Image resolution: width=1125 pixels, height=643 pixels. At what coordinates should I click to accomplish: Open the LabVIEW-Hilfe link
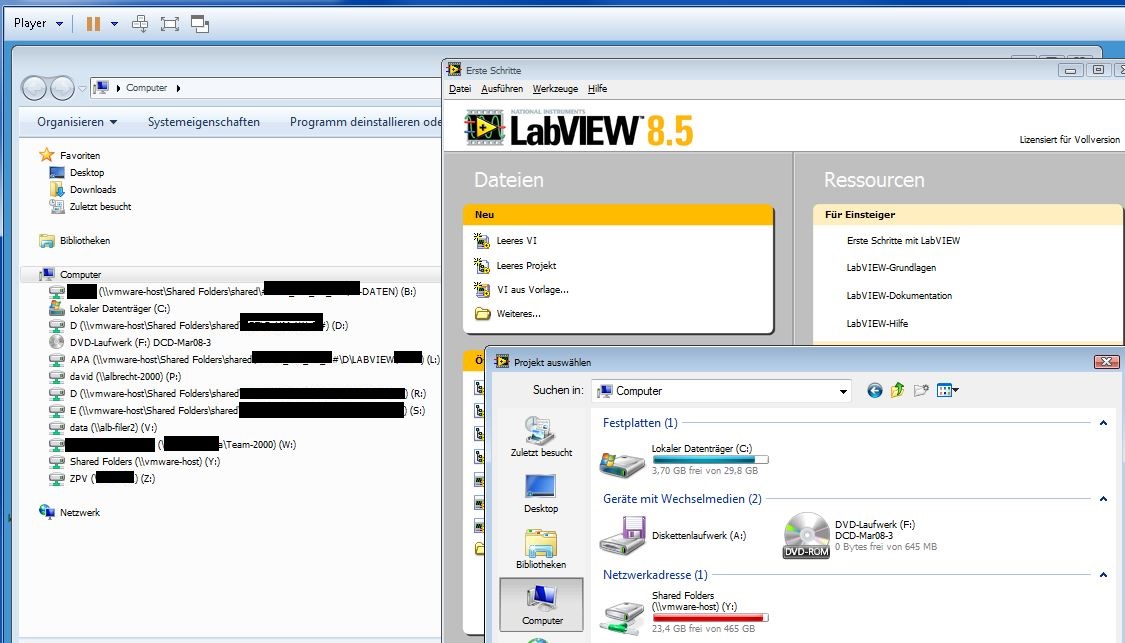click(x=877, y=324)
